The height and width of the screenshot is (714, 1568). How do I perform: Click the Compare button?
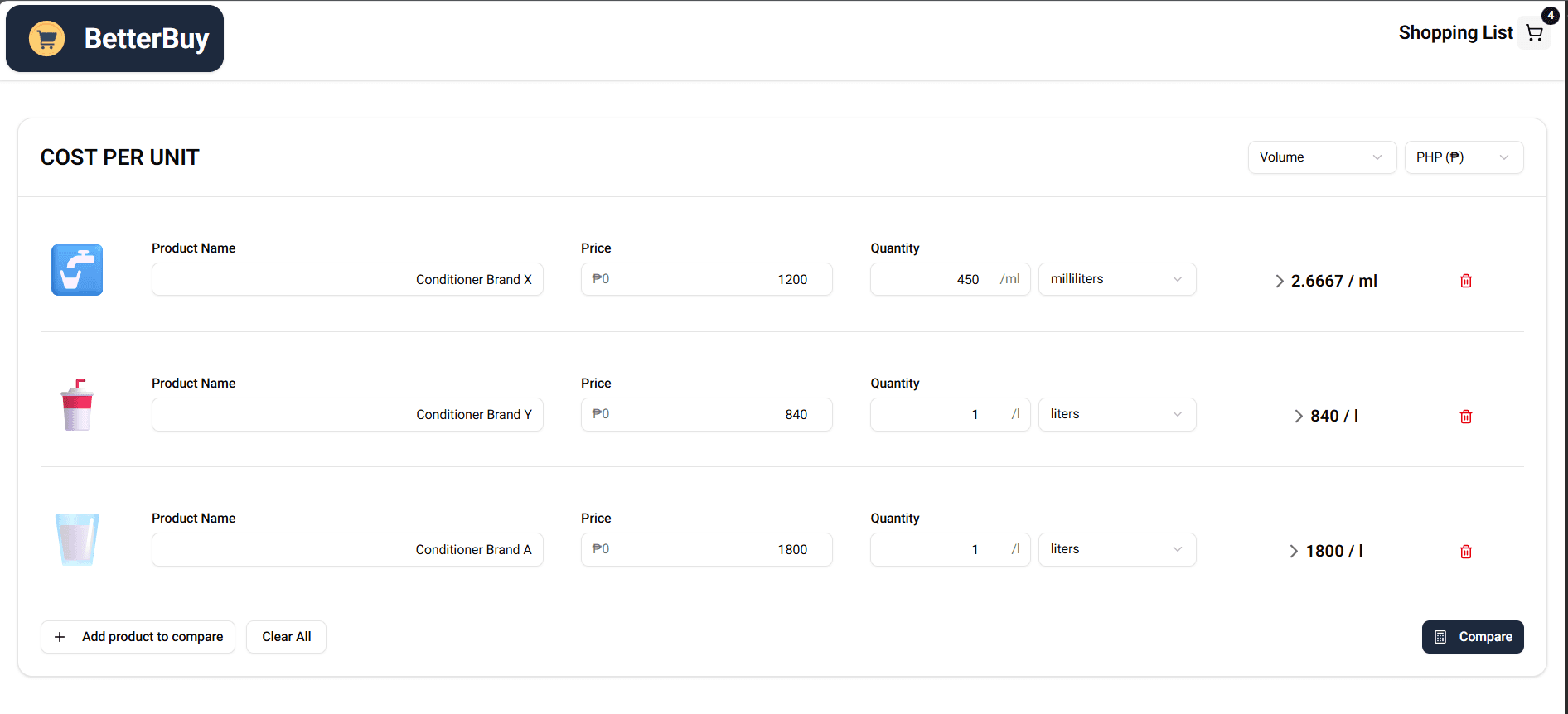(1473, 637)
